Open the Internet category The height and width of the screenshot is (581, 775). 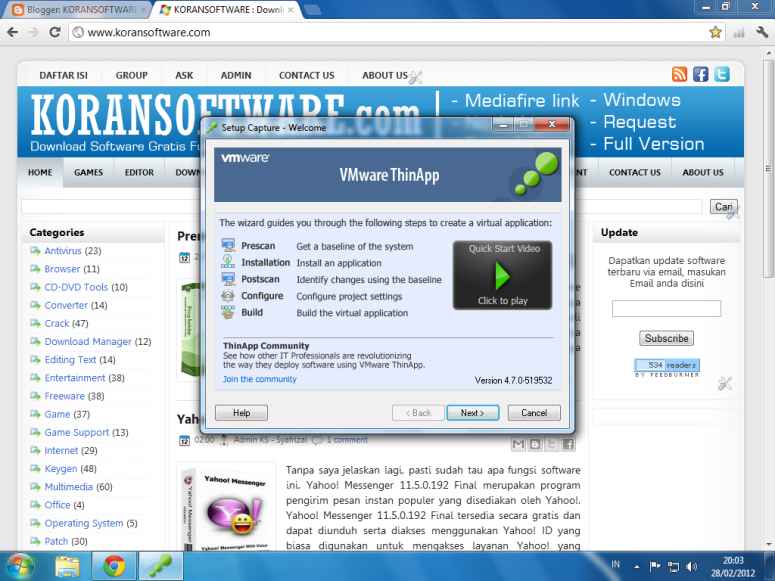[x=61, y=450]
